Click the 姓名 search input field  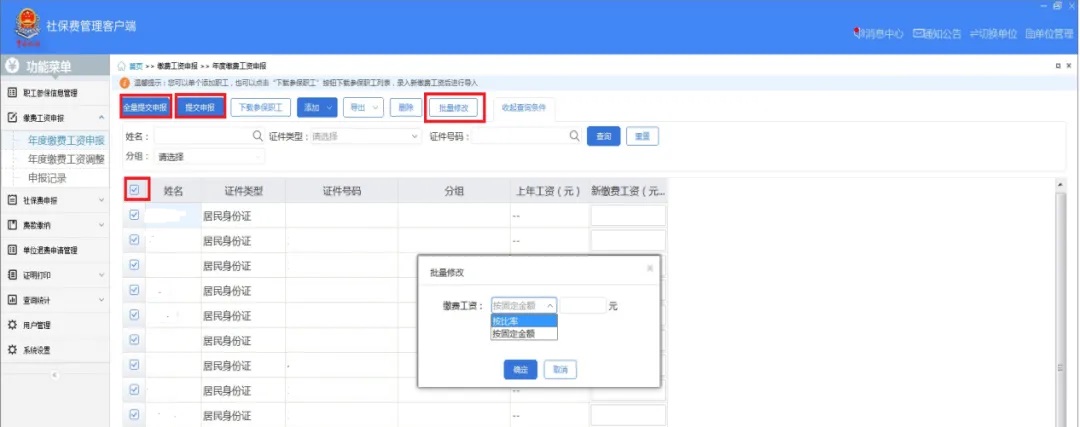click(207, 136)
